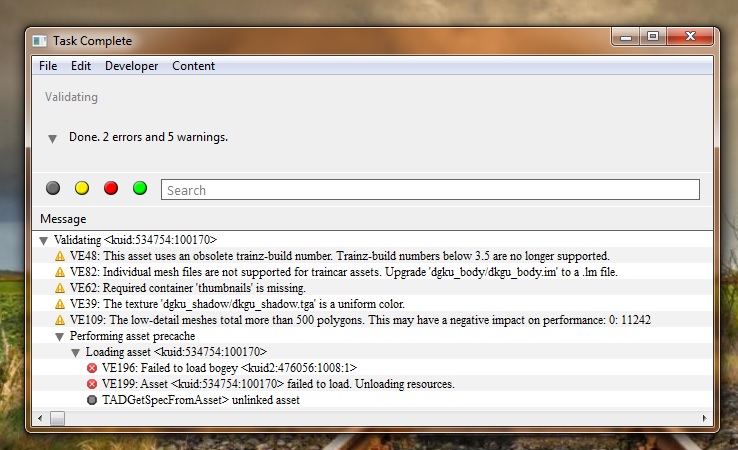Open the Developer menu

pyautogui.click(x=131, y=66)
